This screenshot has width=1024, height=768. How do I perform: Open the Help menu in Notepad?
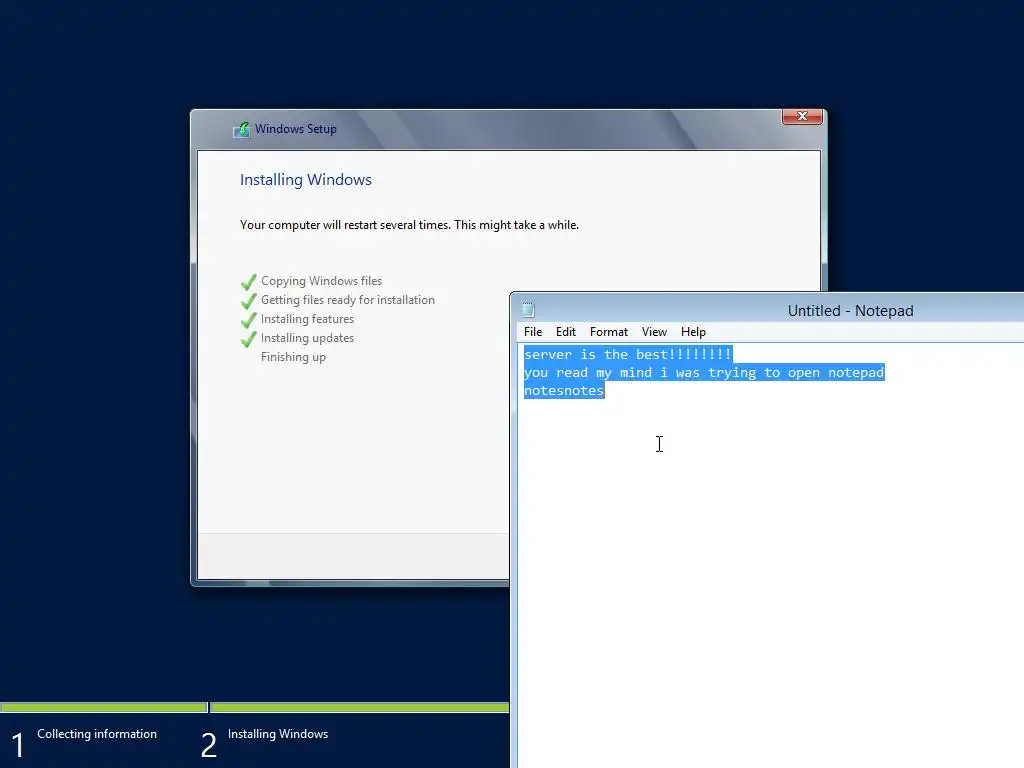[x=693, y=332]
